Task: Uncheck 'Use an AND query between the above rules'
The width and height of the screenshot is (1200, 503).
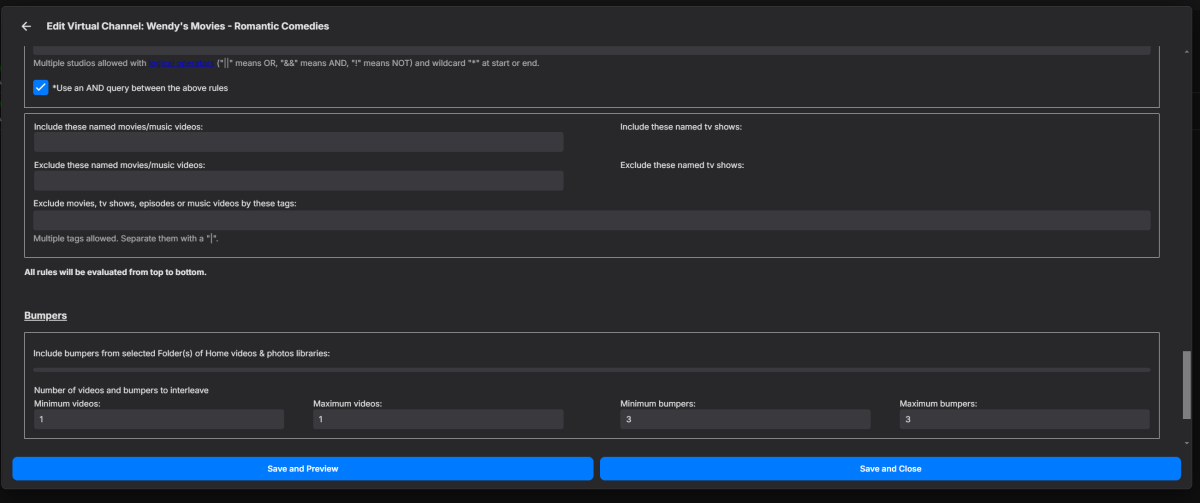Action: tap(41, 87)
